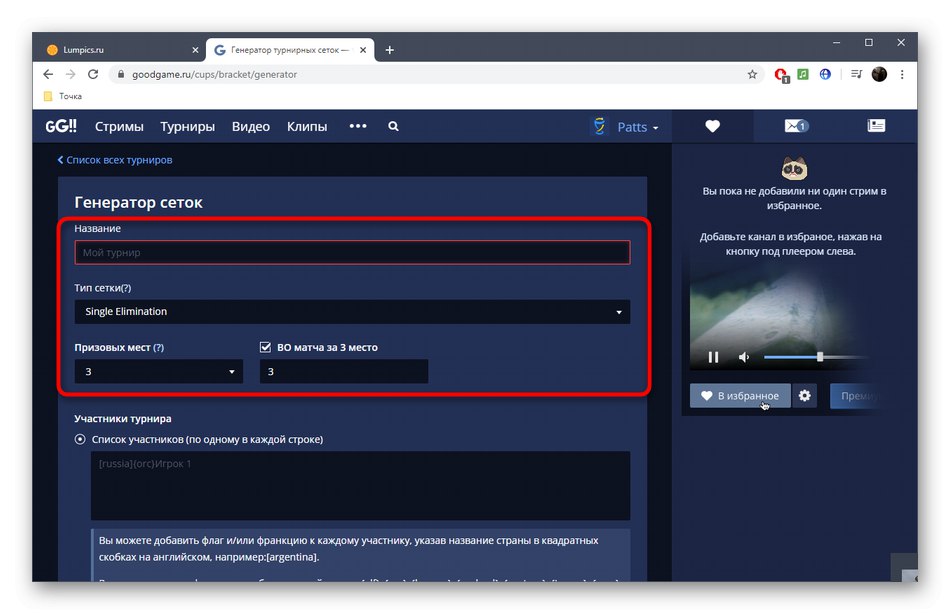The image size is (950, 614).
Task: Click the ВО матча за 3 место value field
Action: [x=344, y=371]
